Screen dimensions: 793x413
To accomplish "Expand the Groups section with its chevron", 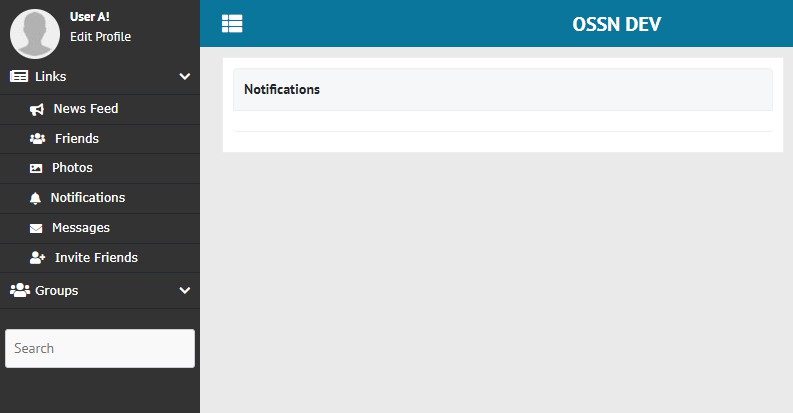I will (184, 290).
